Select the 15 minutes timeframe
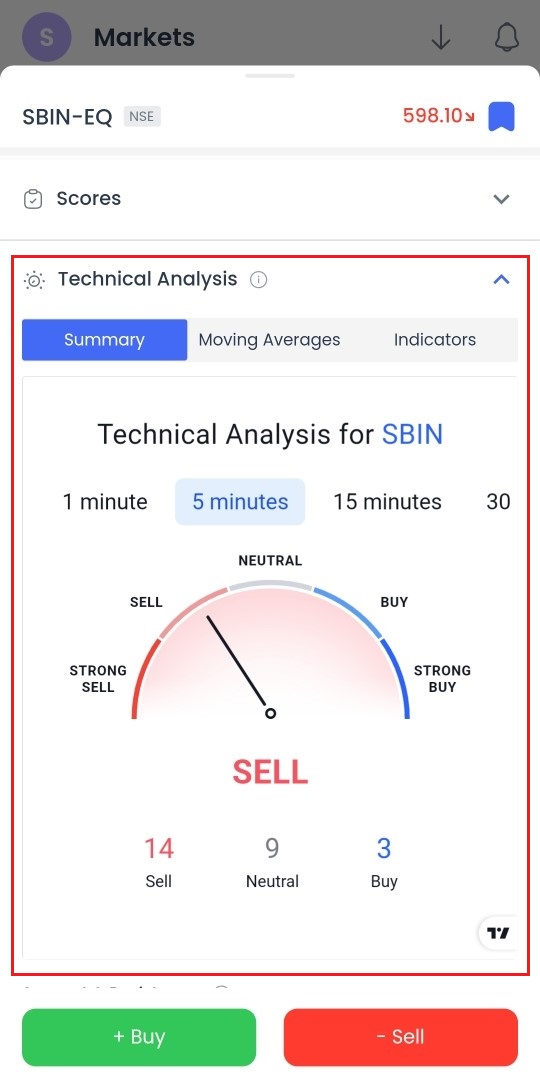 (388, 502)
